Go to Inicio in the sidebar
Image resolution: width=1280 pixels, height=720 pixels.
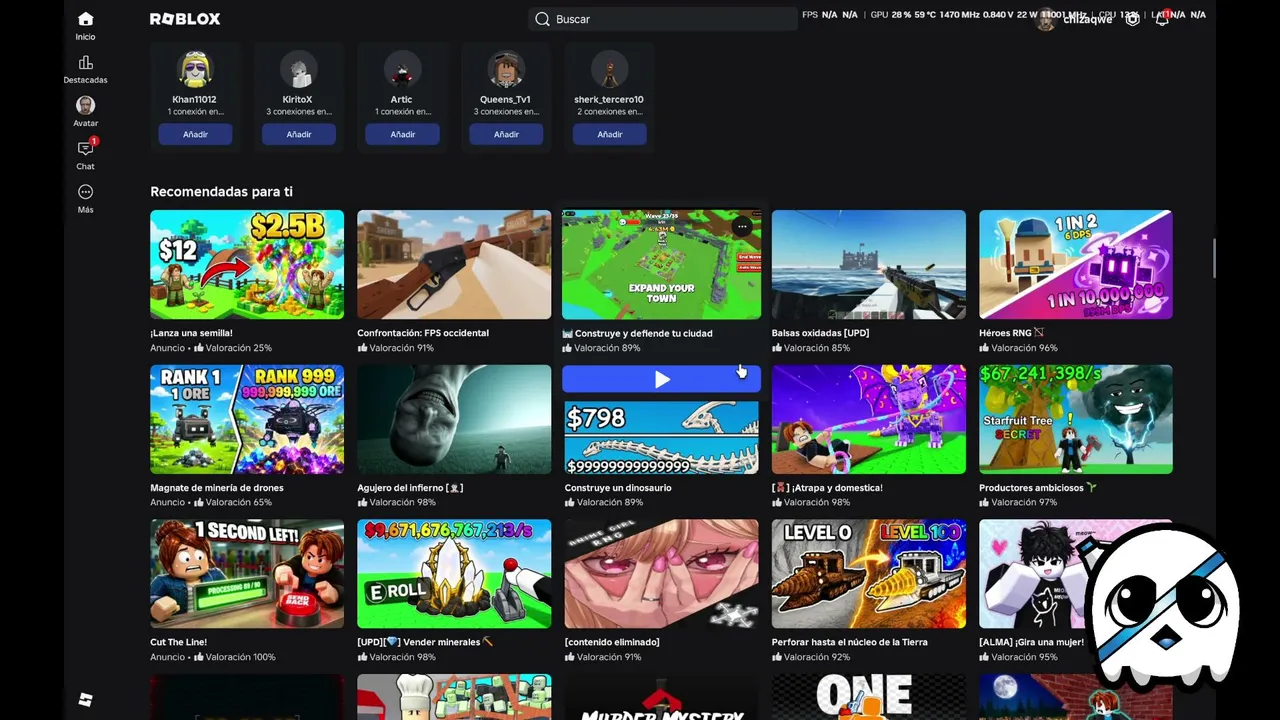point(85,26)
